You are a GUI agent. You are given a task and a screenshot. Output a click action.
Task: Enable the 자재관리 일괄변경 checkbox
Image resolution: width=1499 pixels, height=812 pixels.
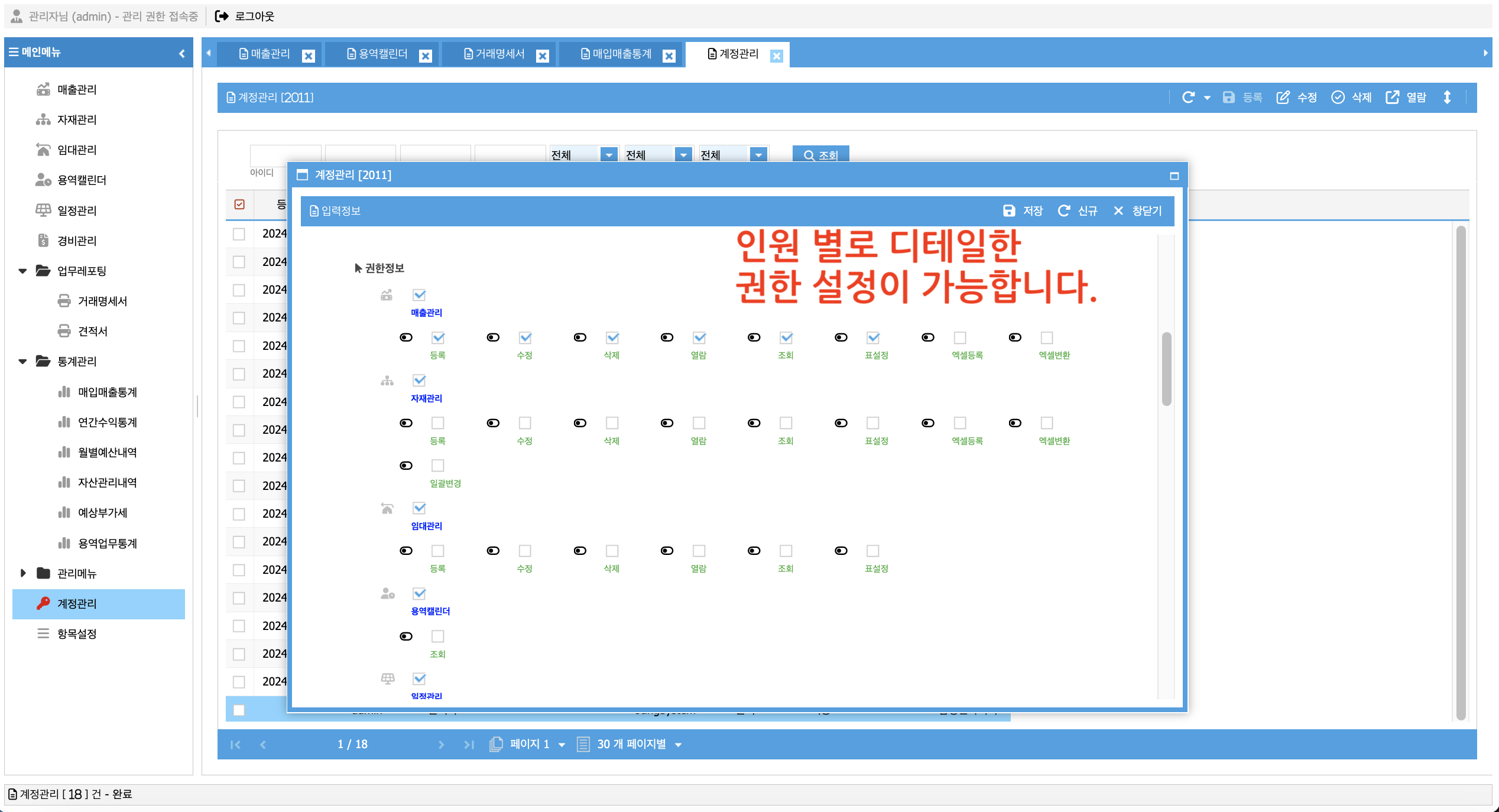438,466
